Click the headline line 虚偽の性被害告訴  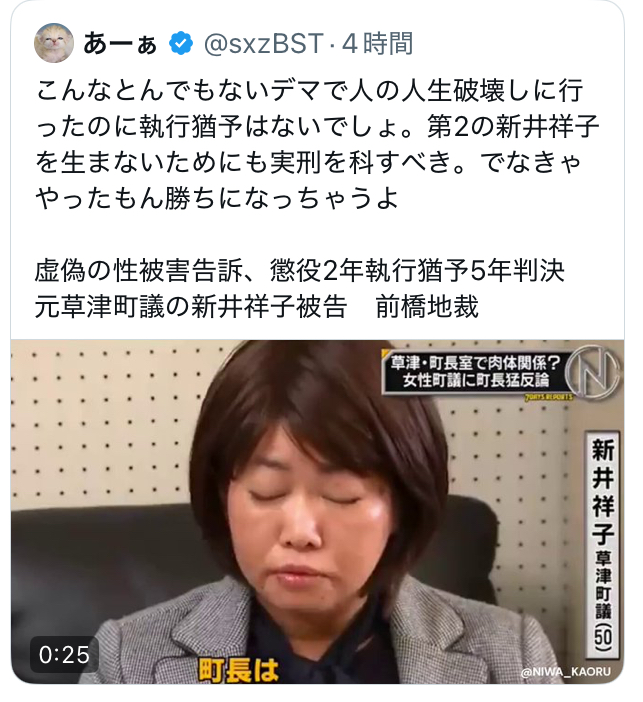[299, 271]
